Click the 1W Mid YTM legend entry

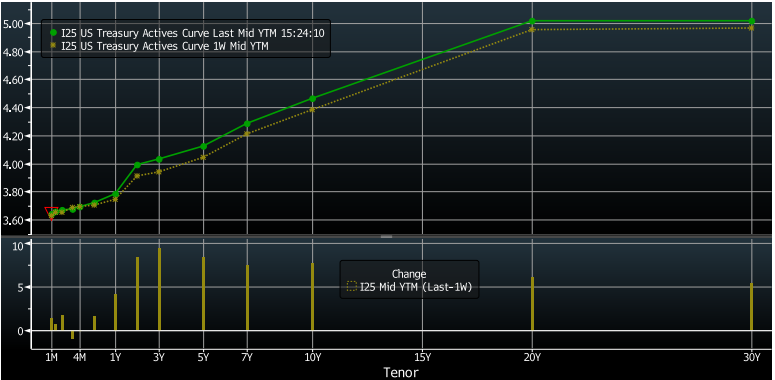click(x=159, y=46)
